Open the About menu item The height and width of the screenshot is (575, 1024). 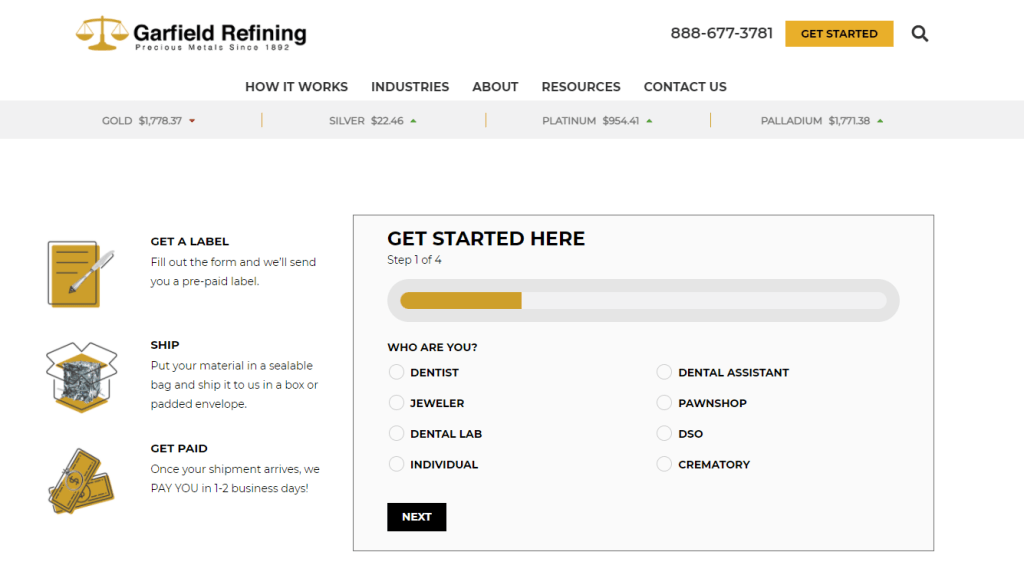(x=495, y=87)
